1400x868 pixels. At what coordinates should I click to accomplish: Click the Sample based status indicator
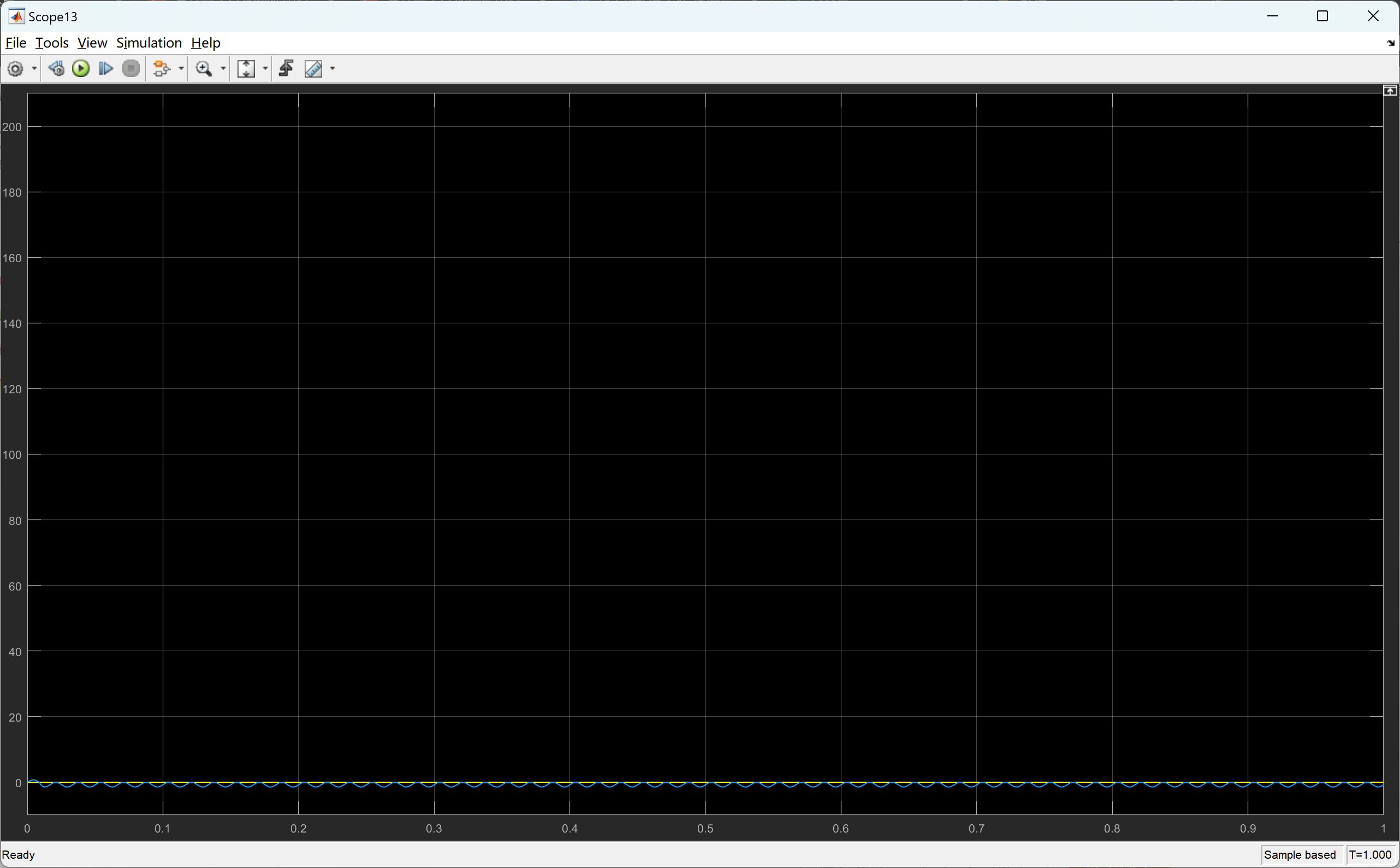(1300, 854)
